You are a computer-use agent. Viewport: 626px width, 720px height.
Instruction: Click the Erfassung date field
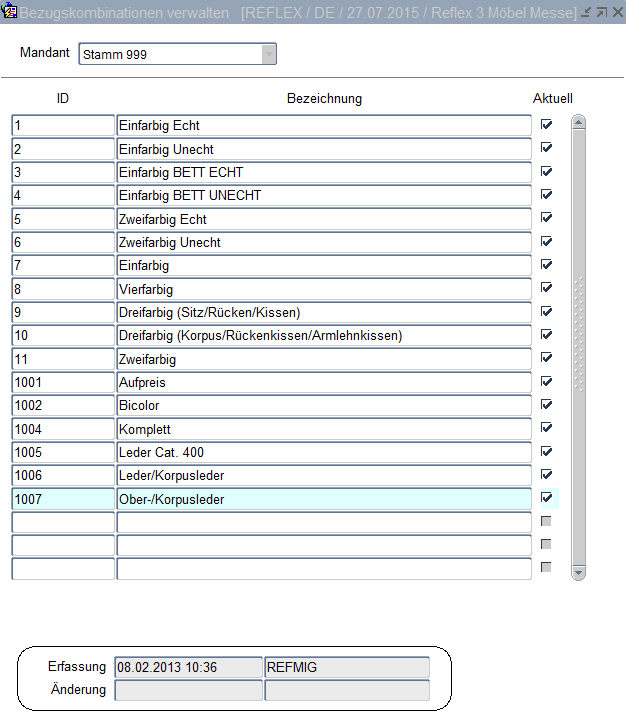188,667
